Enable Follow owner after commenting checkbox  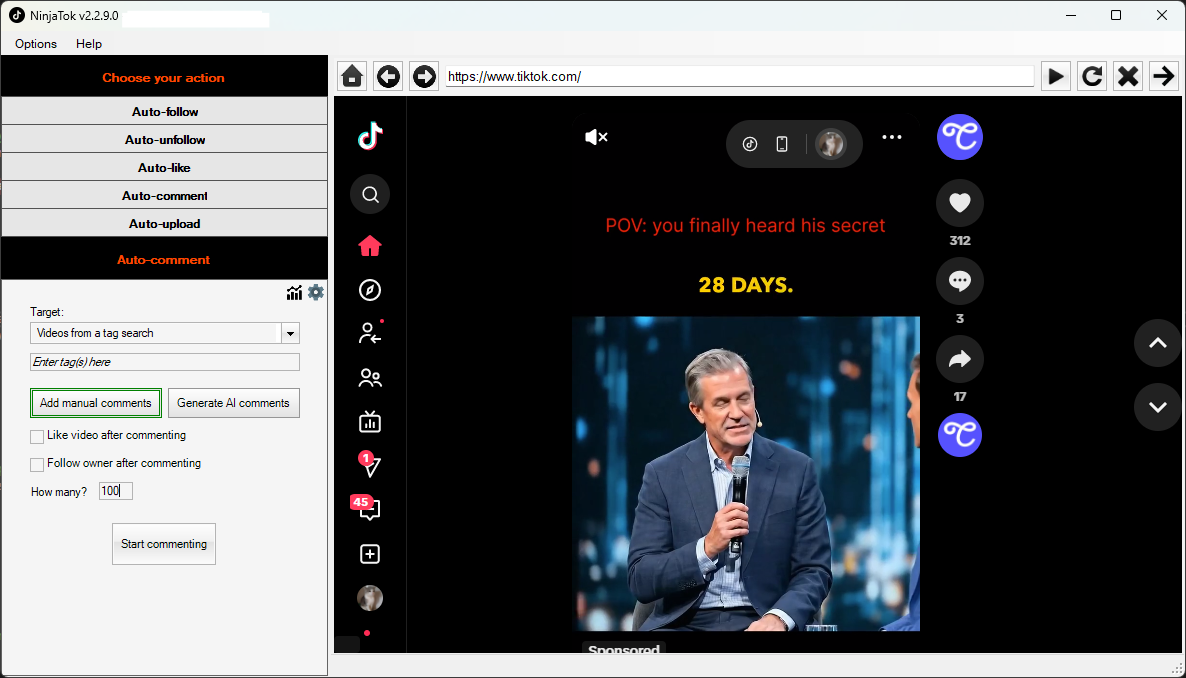pos(37,464)
